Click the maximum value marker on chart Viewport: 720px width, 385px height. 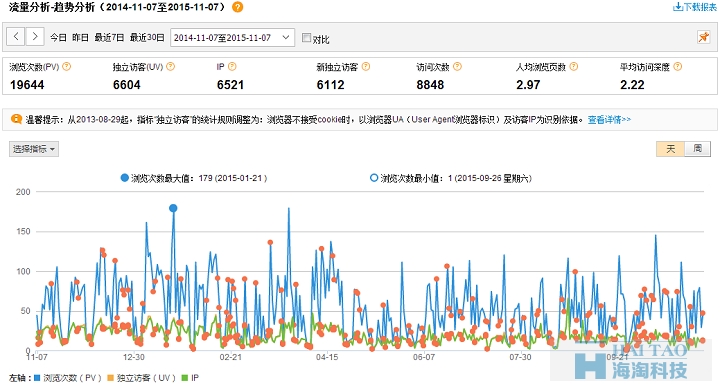tap(173, 208)
